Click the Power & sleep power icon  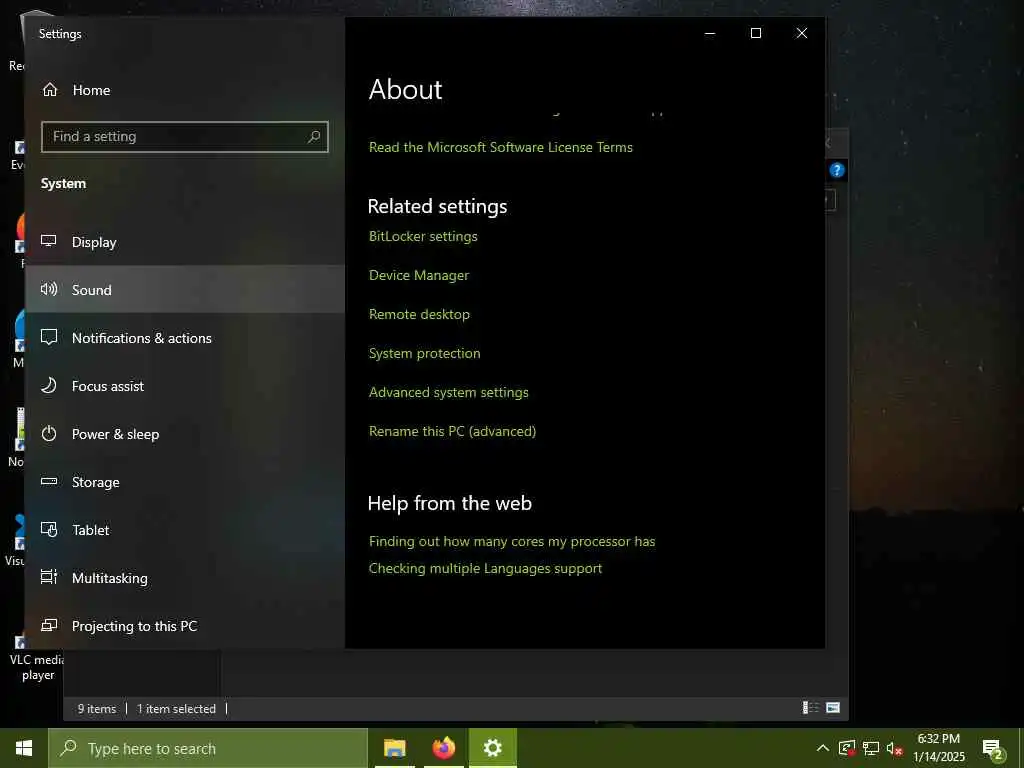(49, 433)
